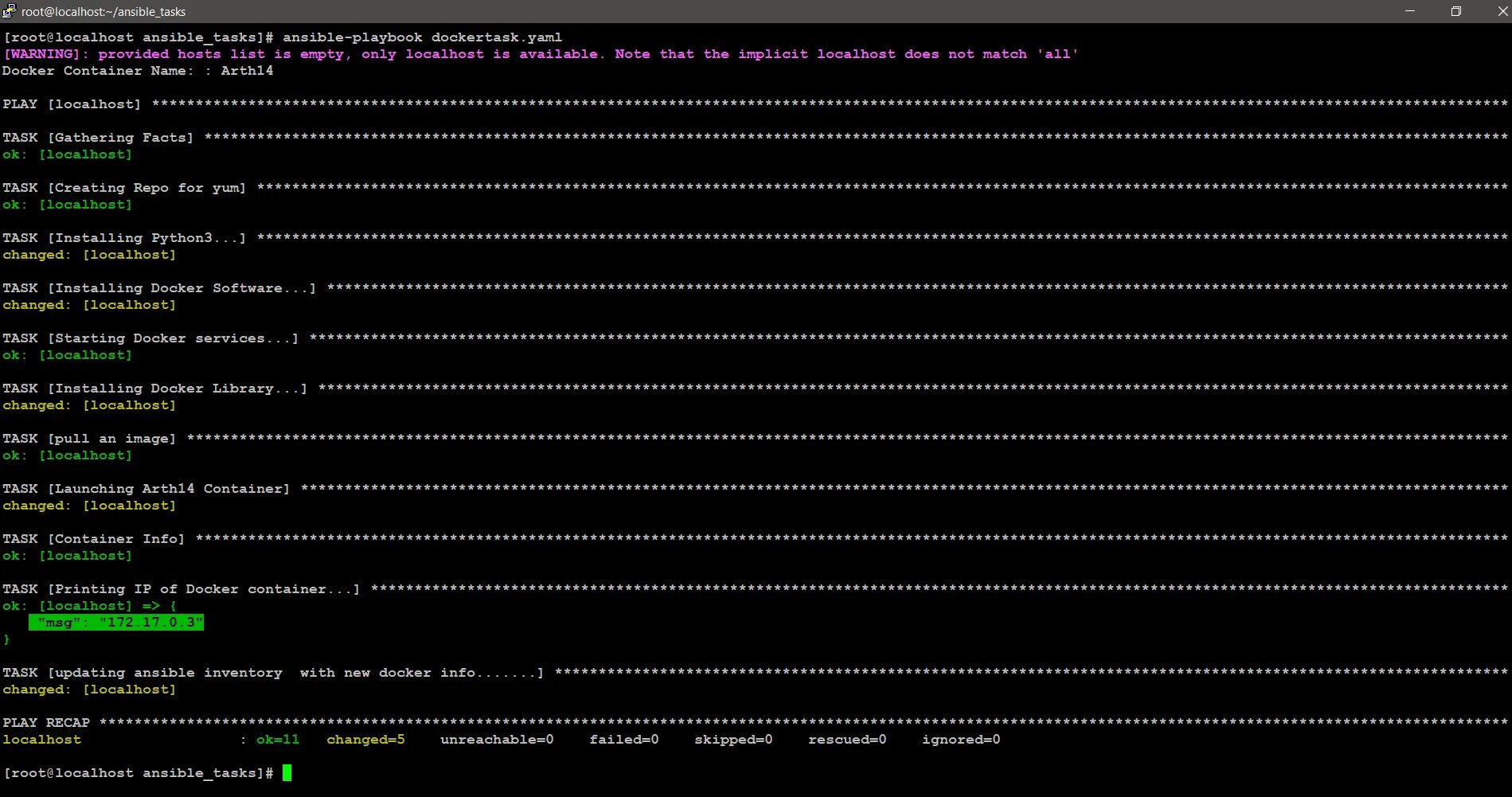Click the ignored=0 recap value
Viewport: 1512px width, 797px height.
tap(961, 740)
